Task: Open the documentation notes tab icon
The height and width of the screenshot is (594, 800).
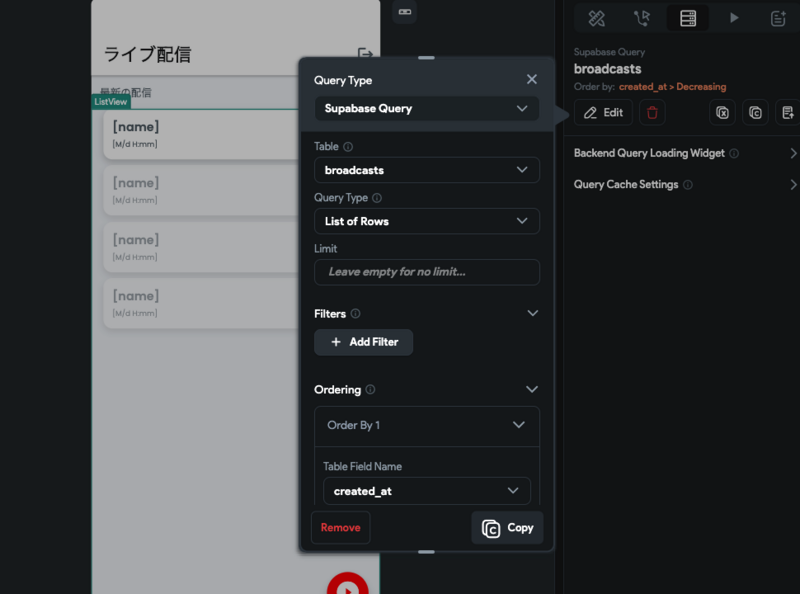Action: tap(778, 18)
